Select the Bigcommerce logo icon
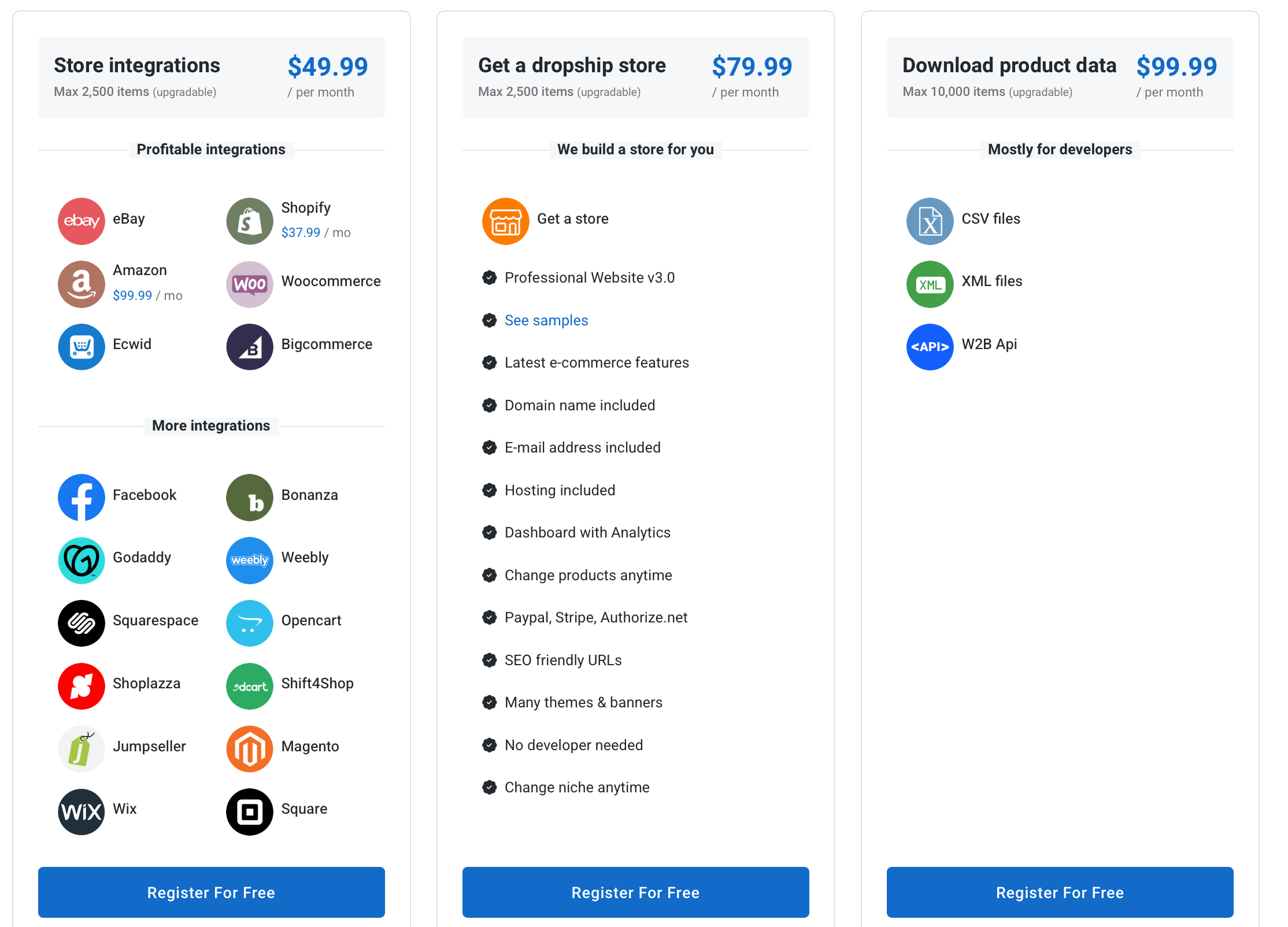The image size is (1288, 927). (x=250, y=347)
